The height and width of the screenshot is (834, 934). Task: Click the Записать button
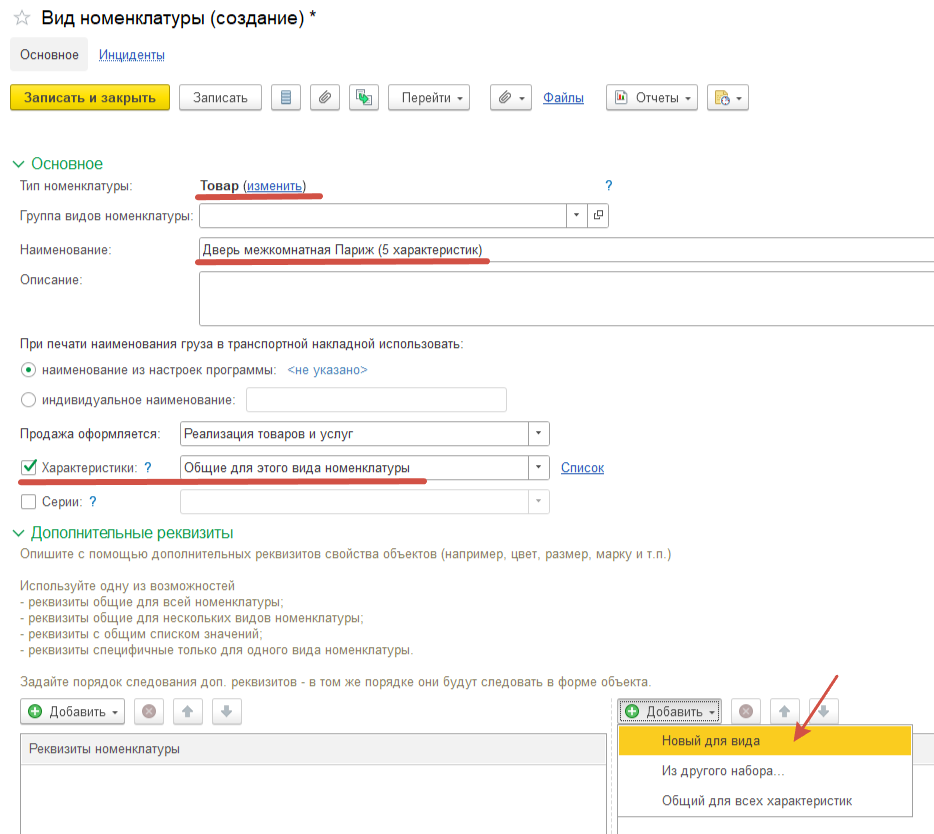coord(220,98)
